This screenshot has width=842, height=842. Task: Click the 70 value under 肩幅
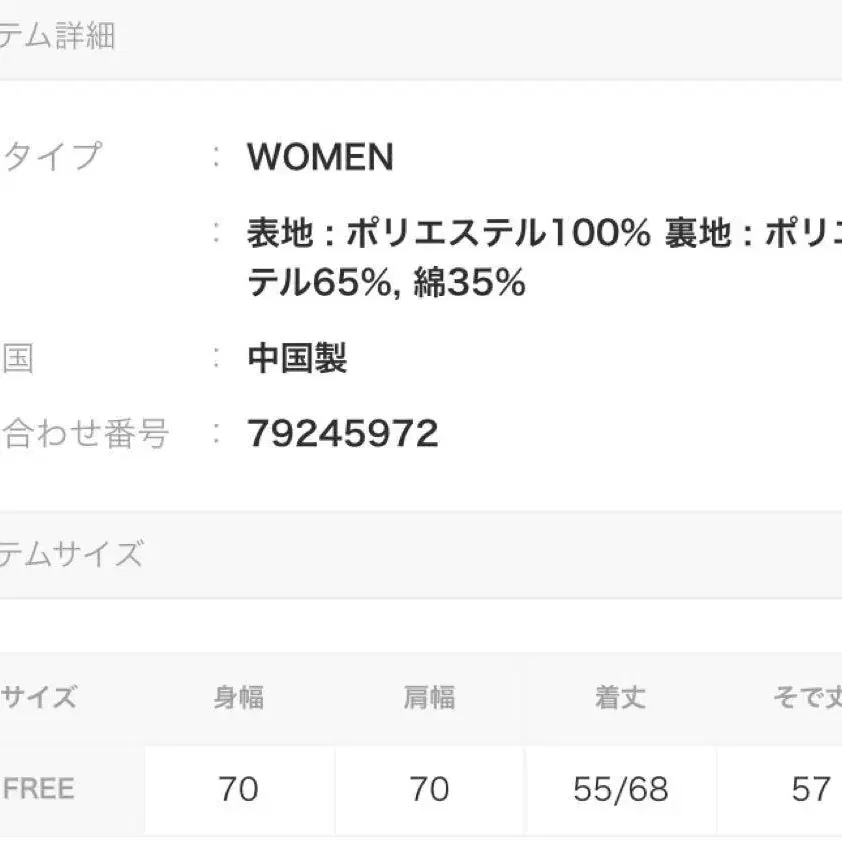click(x=429, y=790)
